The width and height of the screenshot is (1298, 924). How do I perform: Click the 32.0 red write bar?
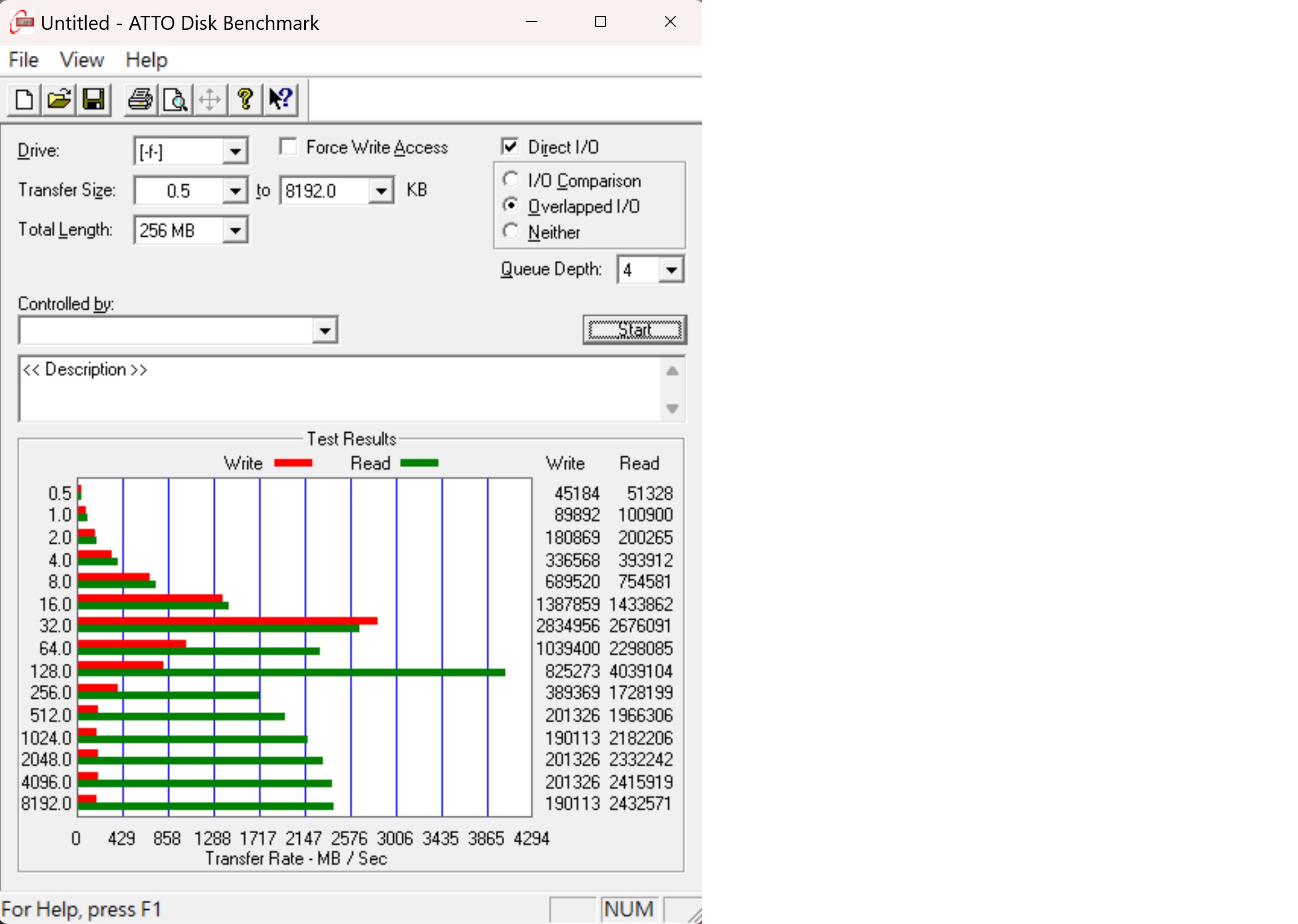coord(228,621)
